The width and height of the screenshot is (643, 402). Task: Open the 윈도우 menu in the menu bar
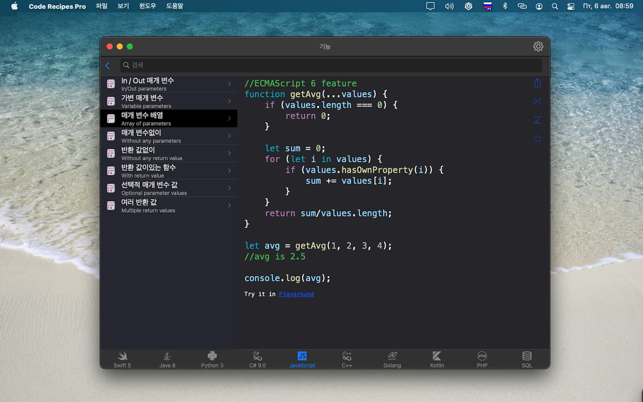(x=148, y=6)
